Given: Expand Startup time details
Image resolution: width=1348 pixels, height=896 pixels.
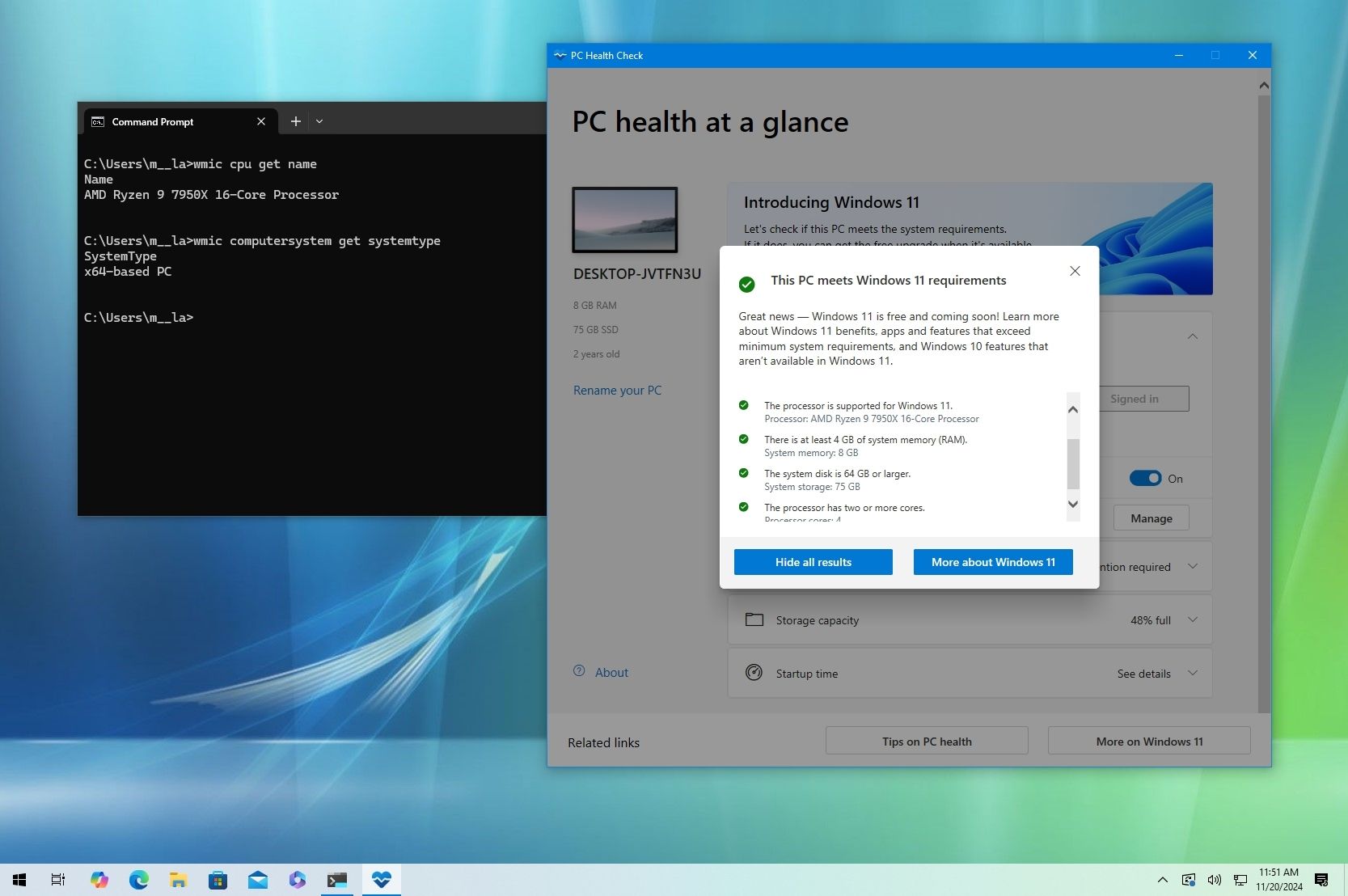Looking at the screenshot, I should pos(1192,673).
